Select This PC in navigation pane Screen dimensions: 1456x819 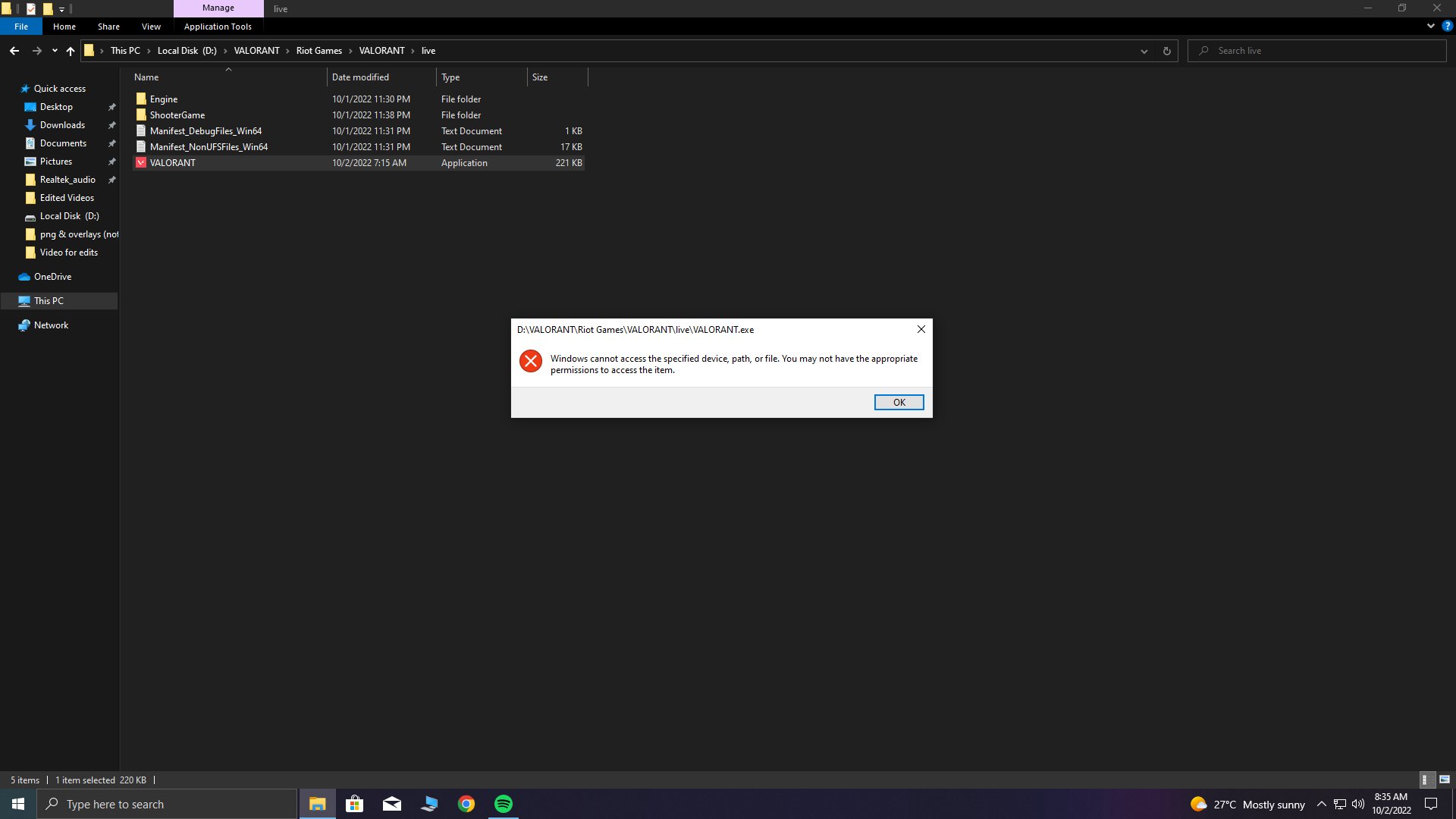59,301
